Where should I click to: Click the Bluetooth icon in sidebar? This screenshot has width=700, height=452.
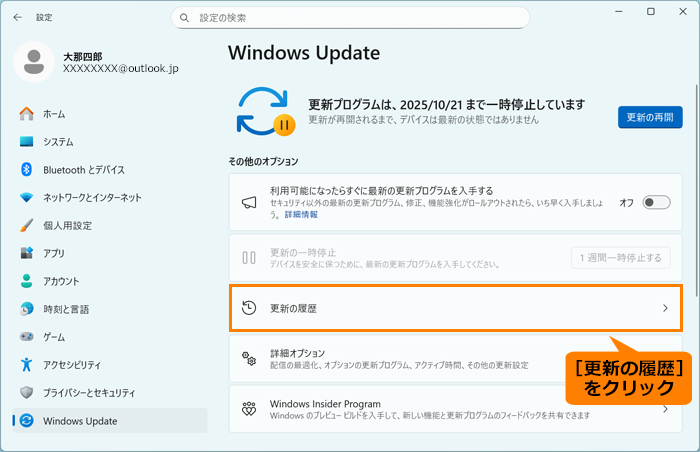(26, 169)
